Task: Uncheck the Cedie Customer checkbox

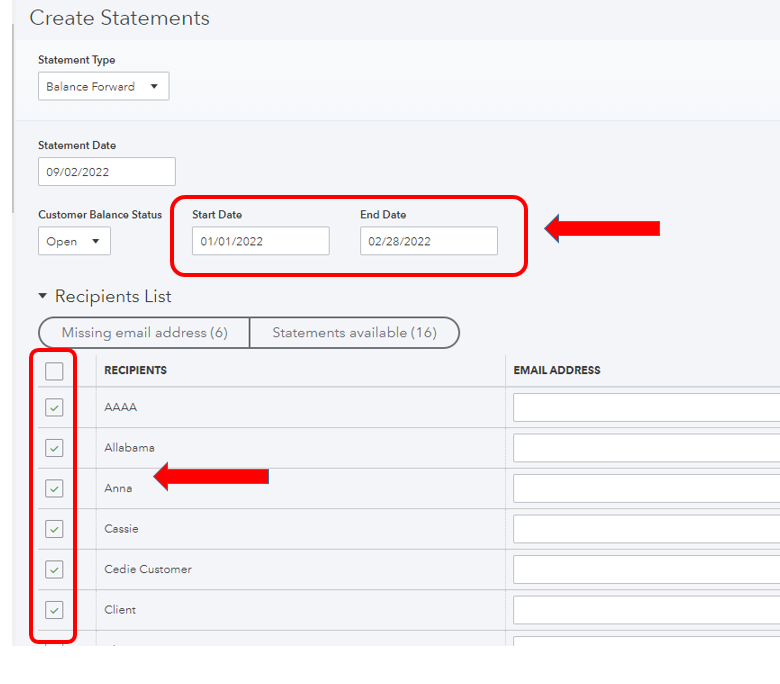Action: (54, 570)
